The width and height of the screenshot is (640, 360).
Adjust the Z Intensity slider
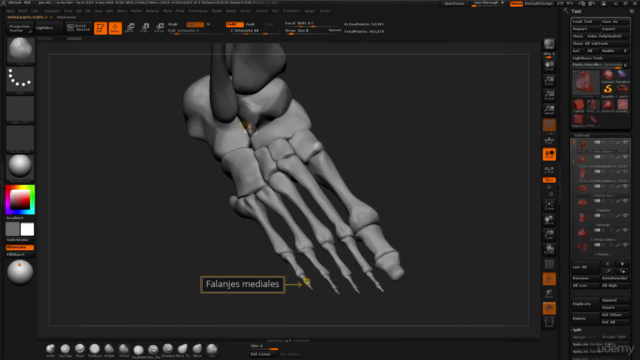tap(253, 31)
